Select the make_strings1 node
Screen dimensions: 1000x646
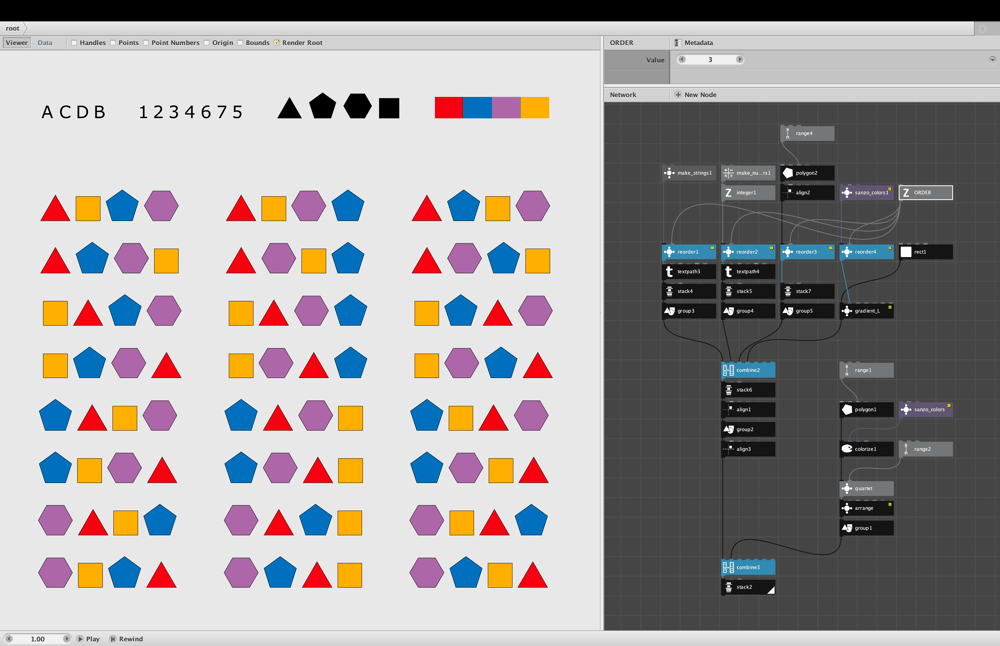coord(689,173)
